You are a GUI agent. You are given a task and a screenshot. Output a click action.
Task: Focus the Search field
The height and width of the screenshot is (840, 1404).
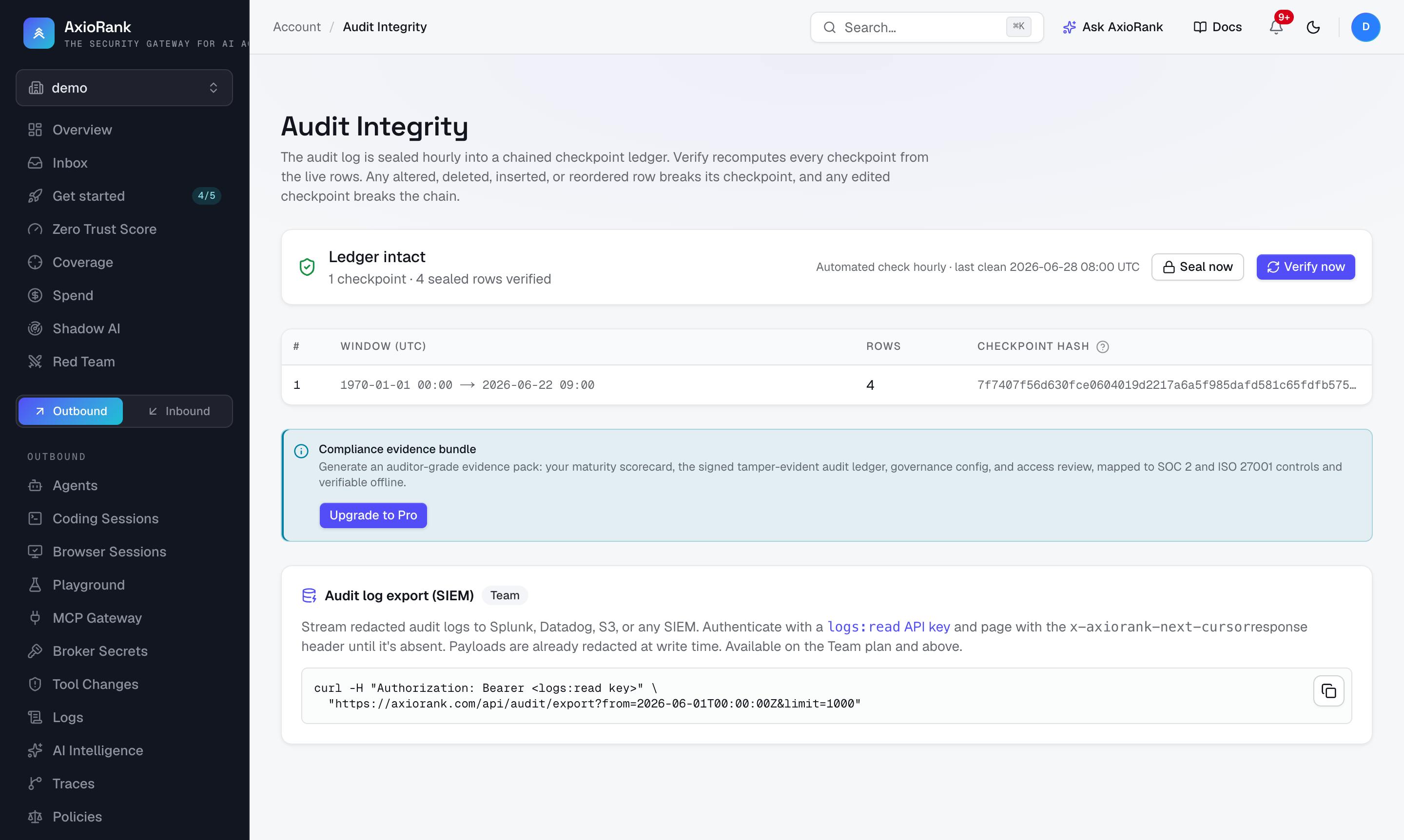pos(927,27)
